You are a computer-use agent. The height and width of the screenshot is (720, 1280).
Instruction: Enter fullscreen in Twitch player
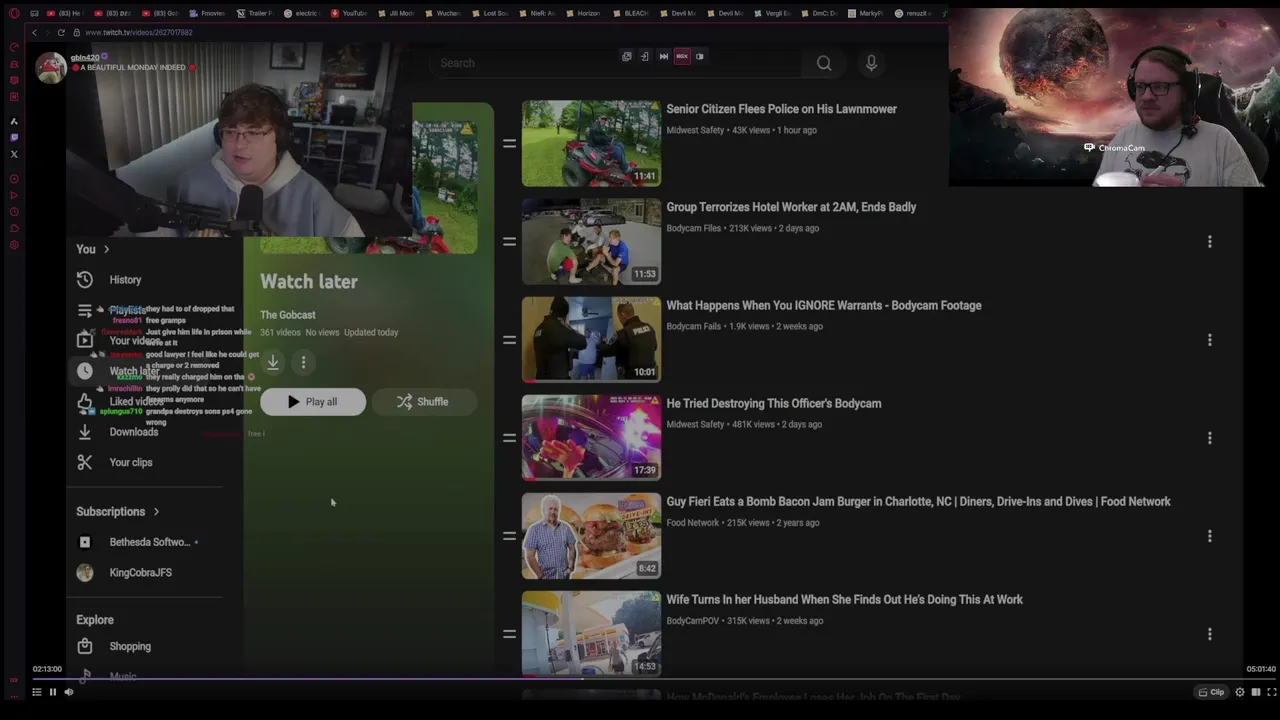pos(1272,692)
